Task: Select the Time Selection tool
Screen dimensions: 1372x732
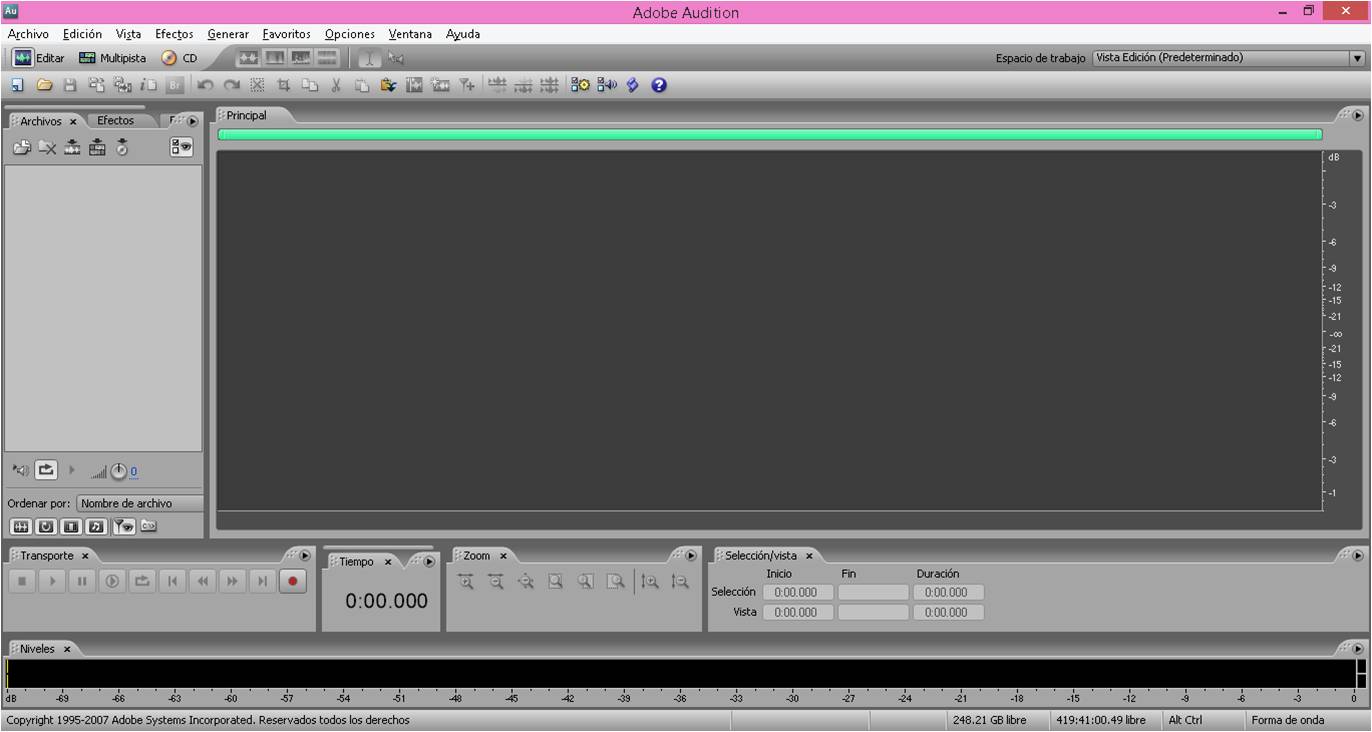Action: point(369,58)
